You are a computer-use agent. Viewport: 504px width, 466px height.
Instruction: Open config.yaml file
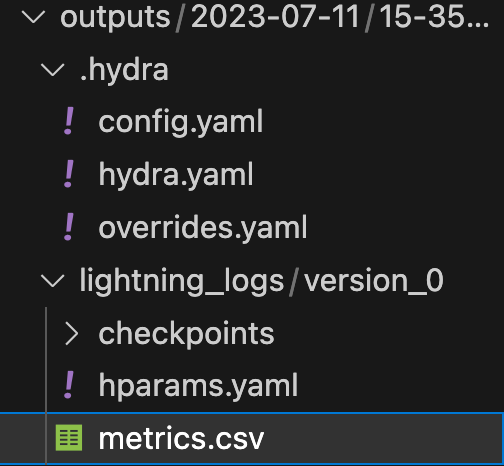click(181, 123)
